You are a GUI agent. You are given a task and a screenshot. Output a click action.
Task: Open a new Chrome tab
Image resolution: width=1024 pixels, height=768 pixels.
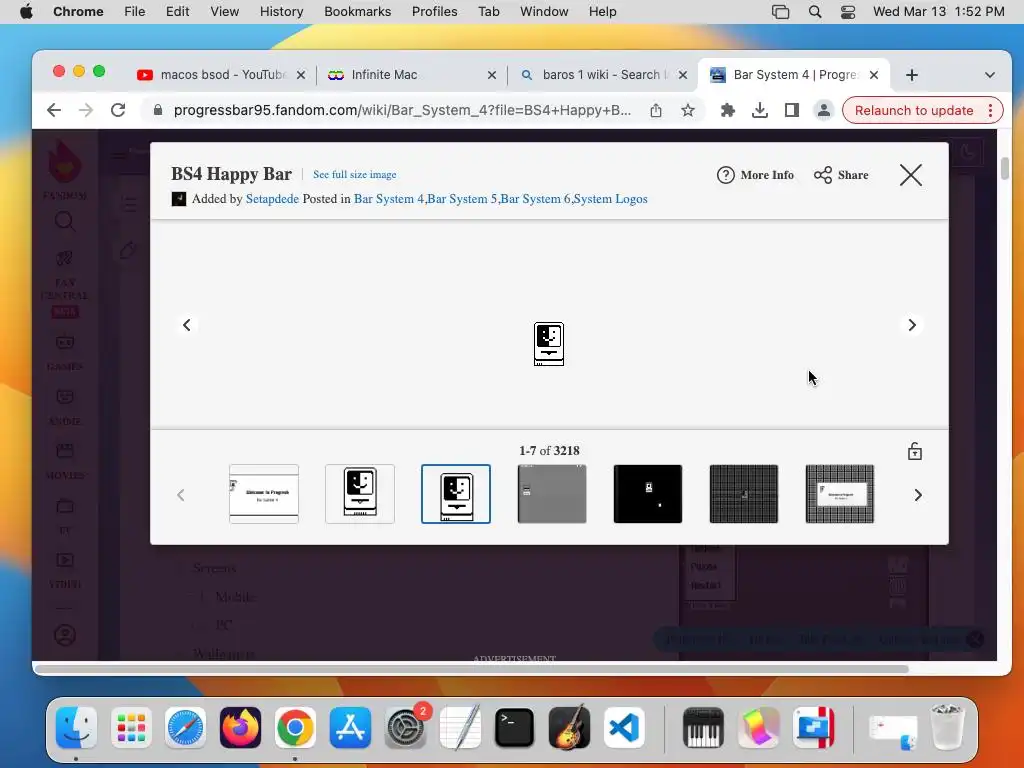[x=912, y=75]
